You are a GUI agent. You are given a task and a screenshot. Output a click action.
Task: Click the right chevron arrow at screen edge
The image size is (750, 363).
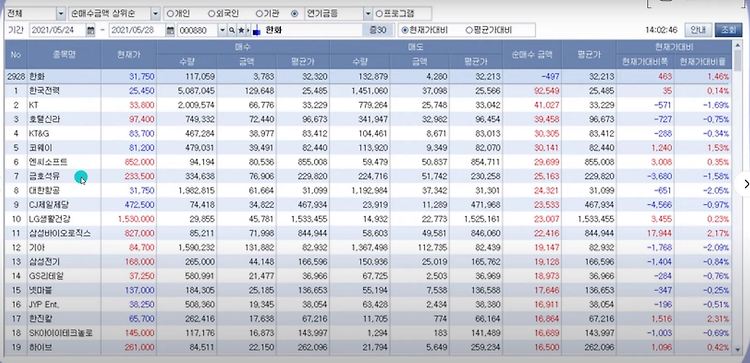746,184
